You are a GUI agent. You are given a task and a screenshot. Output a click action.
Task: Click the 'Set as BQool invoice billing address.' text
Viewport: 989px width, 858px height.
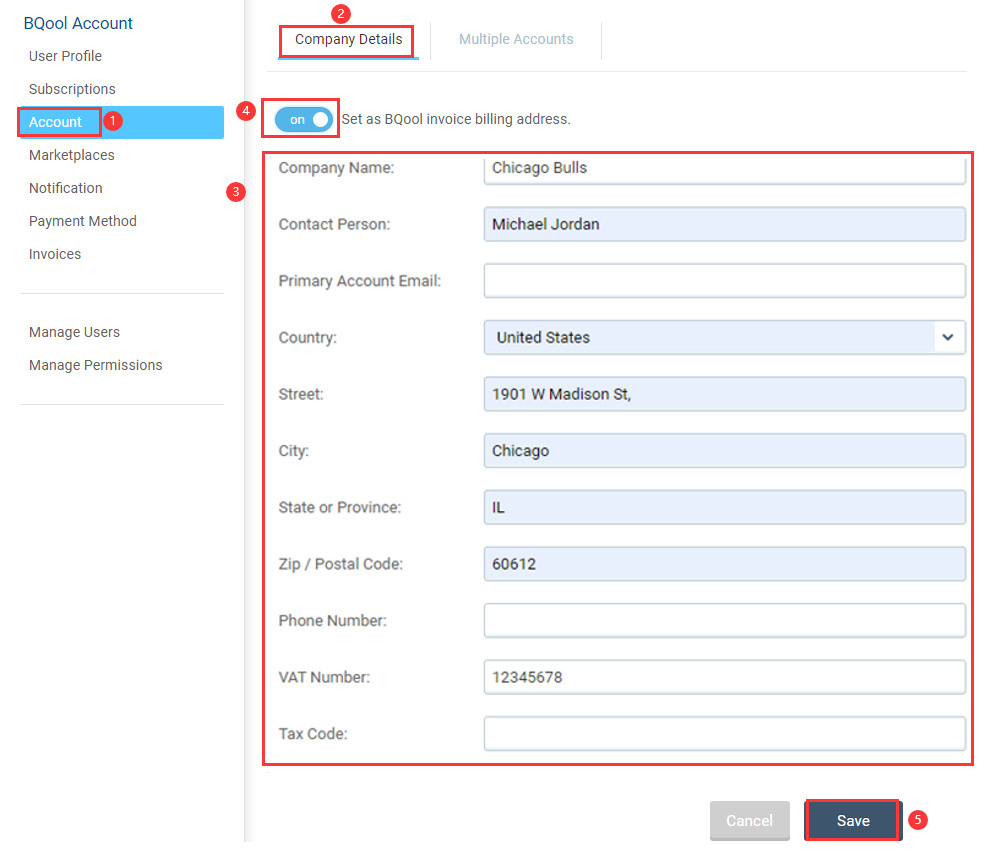(456, 119)
